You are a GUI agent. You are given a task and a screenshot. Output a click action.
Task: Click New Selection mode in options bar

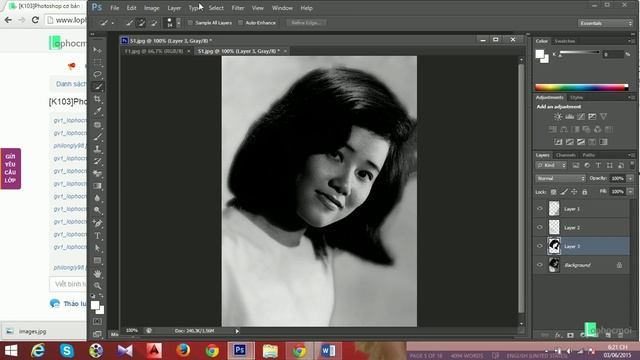click(129, 23)
